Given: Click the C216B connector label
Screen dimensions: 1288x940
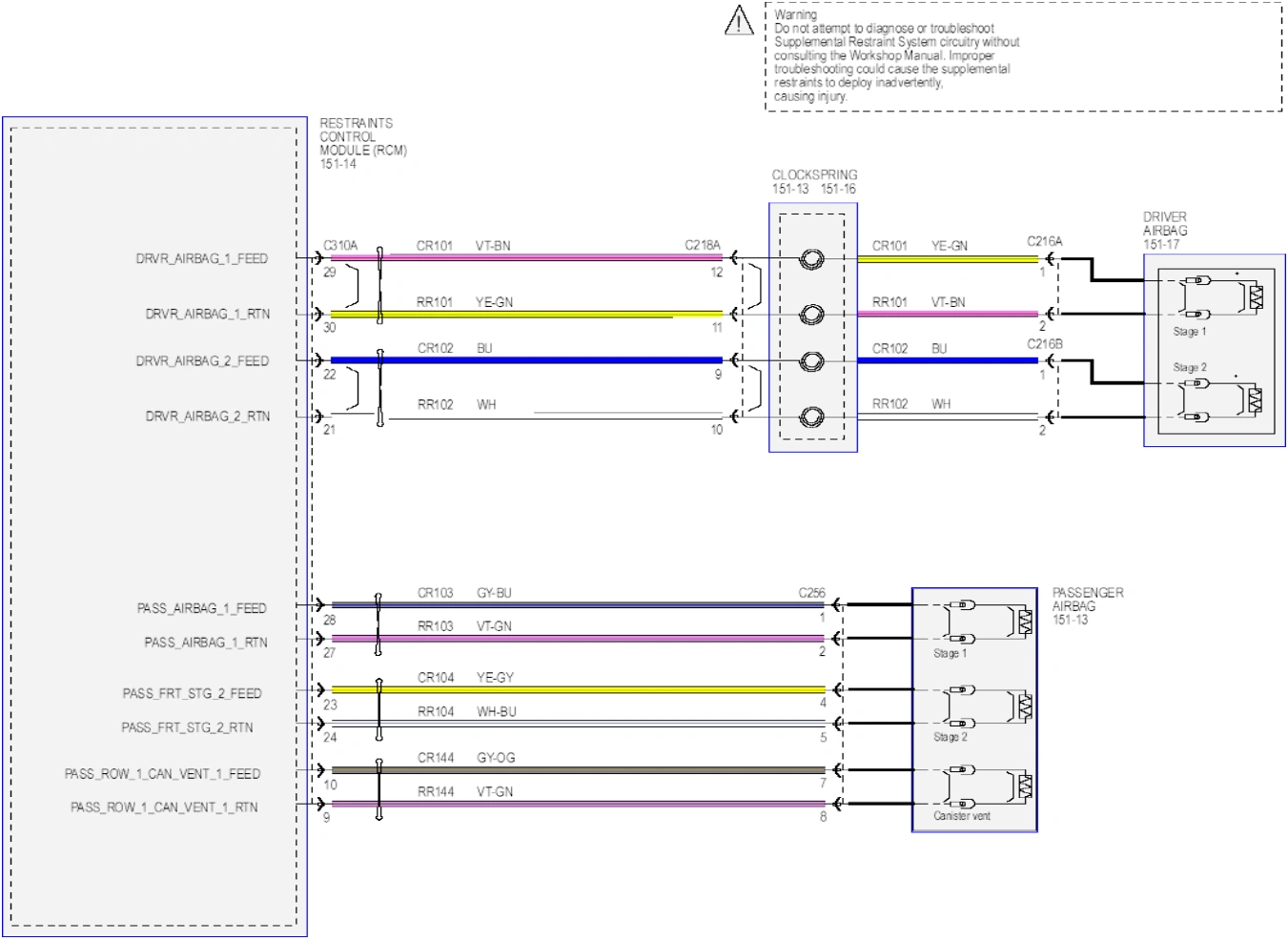Looking at the screenshot, I should pos(1044,344).
